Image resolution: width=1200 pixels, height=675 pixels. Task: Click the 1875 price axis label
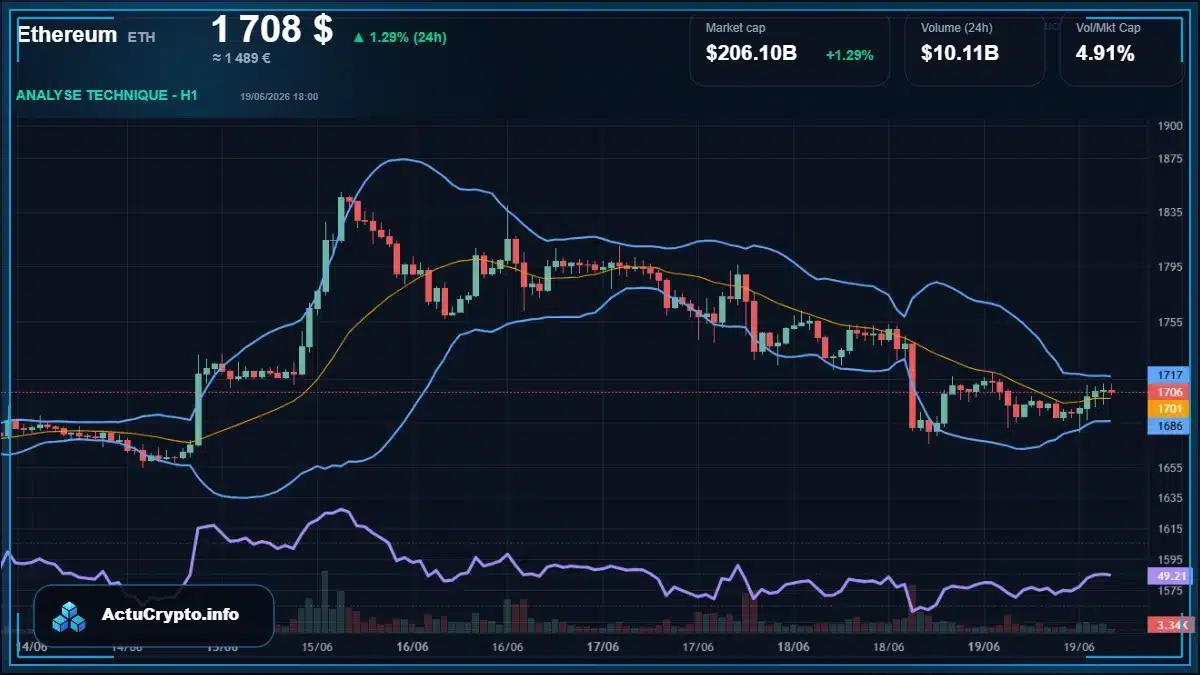click(x=1170, y=160)
